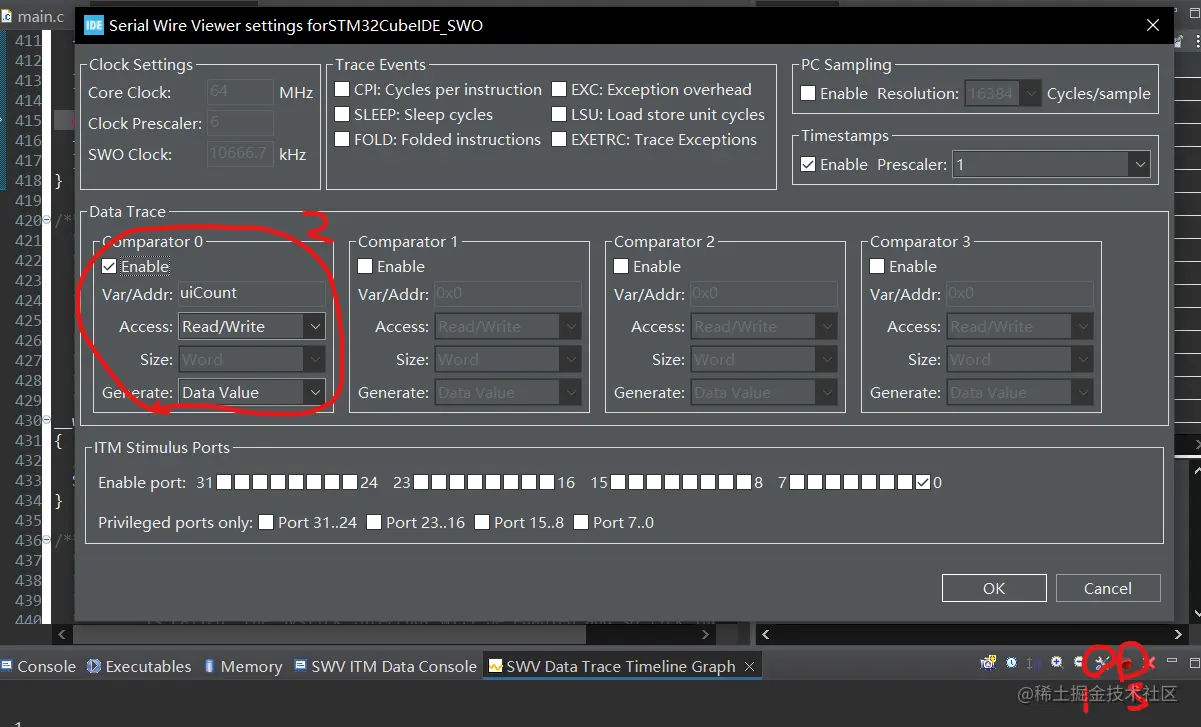Viewport: 1201px width, 727px height.
Task: Click the Clock Prescaler field
Action: pos(240,124)
